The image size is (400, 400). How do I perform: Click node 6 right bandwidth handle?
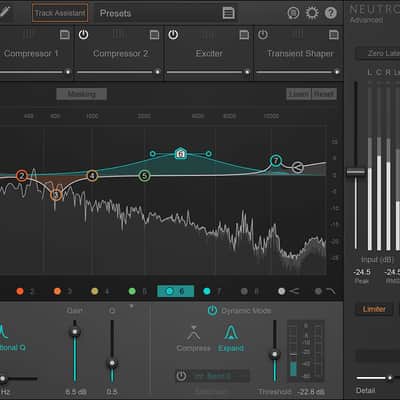[208, 154]
